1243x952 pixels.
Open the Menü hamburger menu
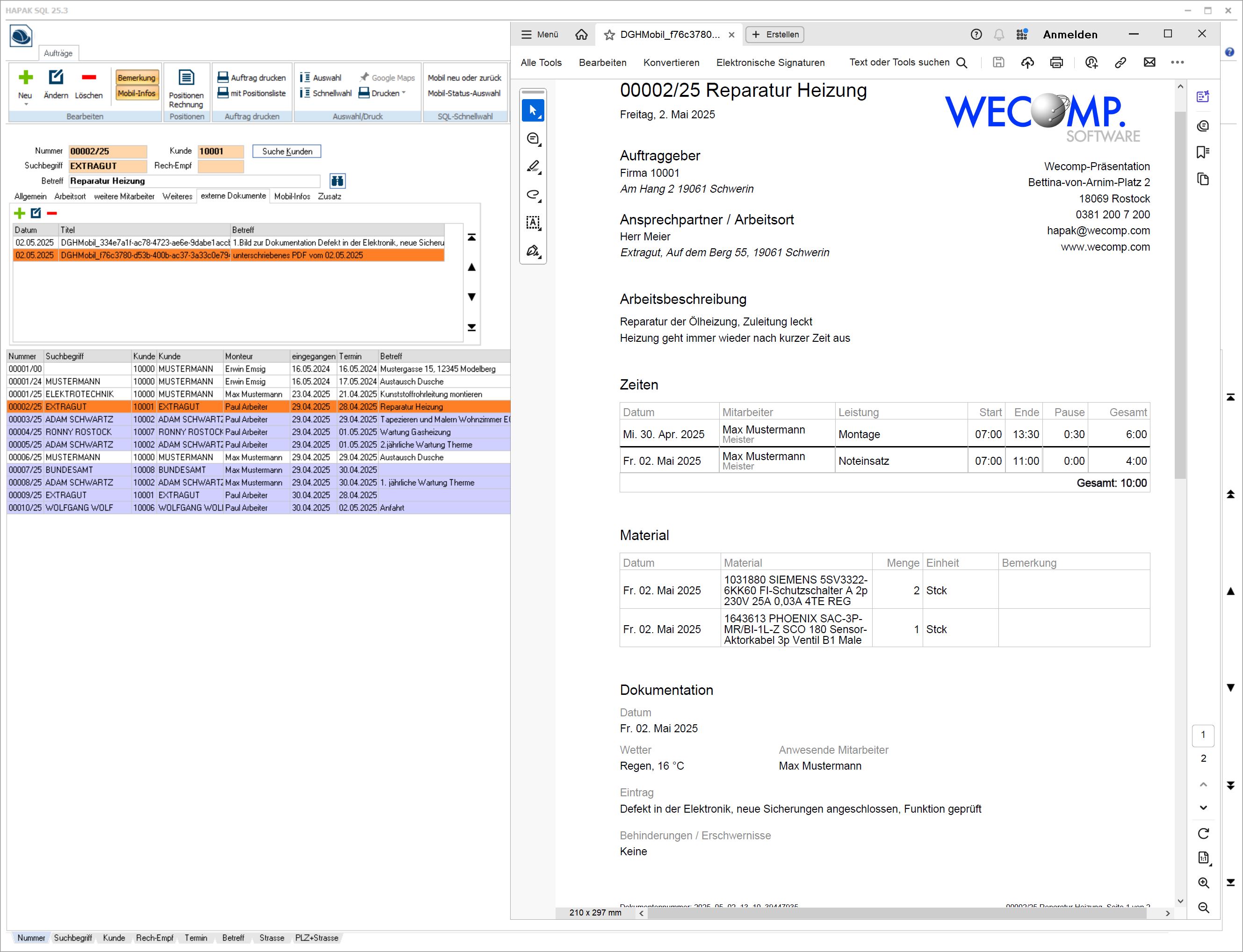point(540,35)
